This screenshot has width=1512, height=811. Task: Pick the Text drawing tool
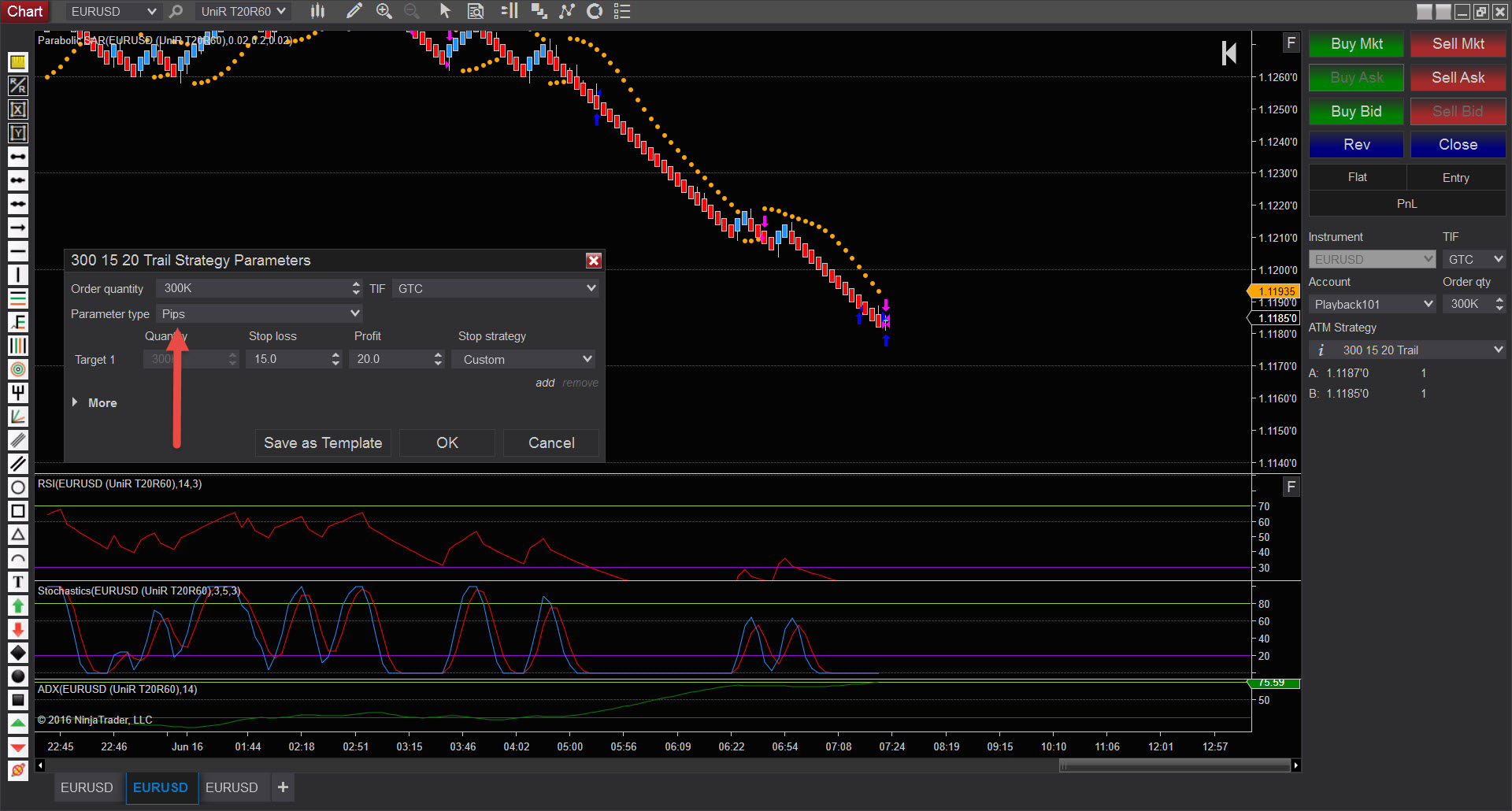(17, 582)
